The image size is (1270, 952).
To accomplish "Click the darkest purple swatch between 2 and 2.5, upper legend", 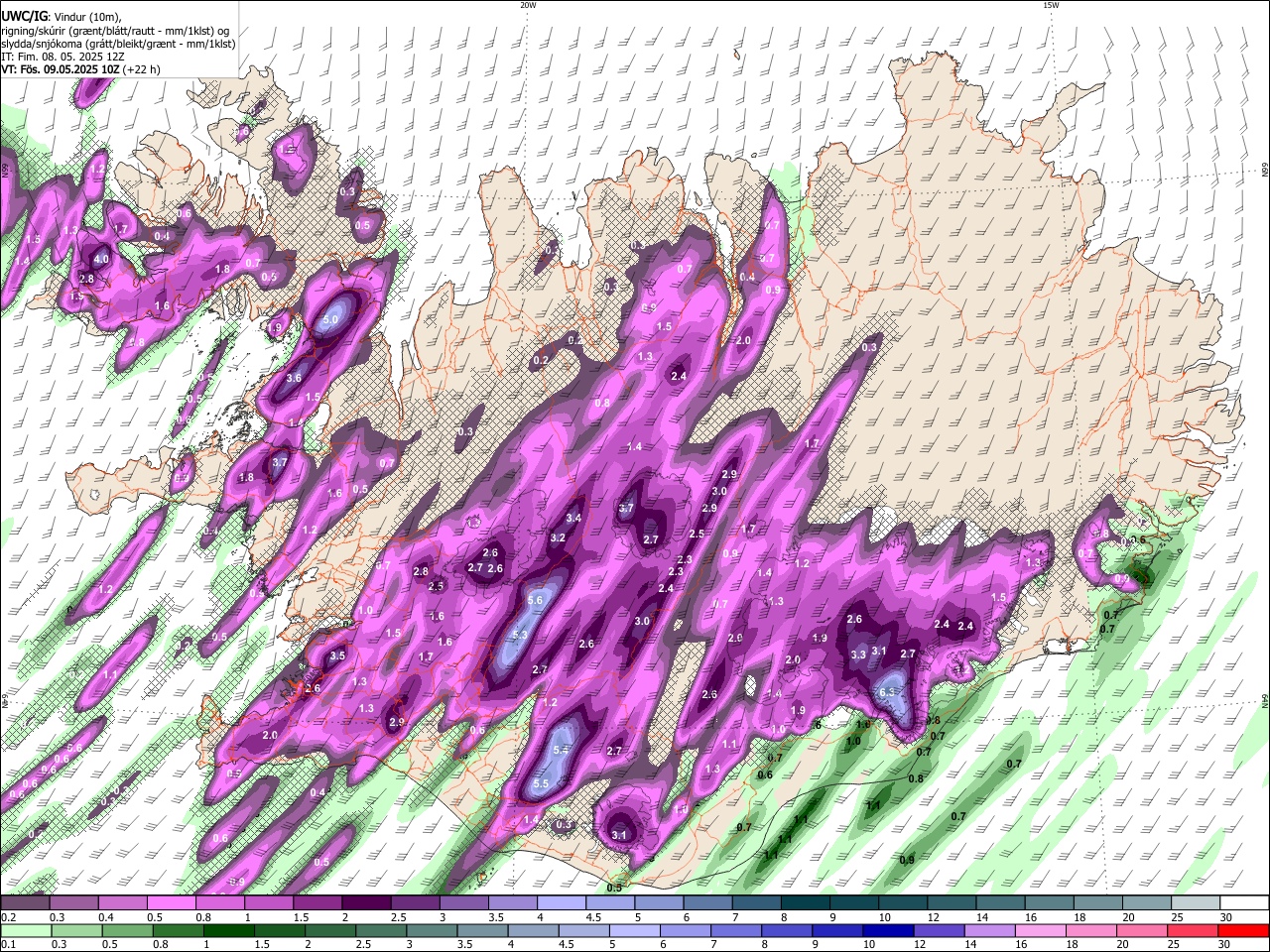I will pos(366,903).
